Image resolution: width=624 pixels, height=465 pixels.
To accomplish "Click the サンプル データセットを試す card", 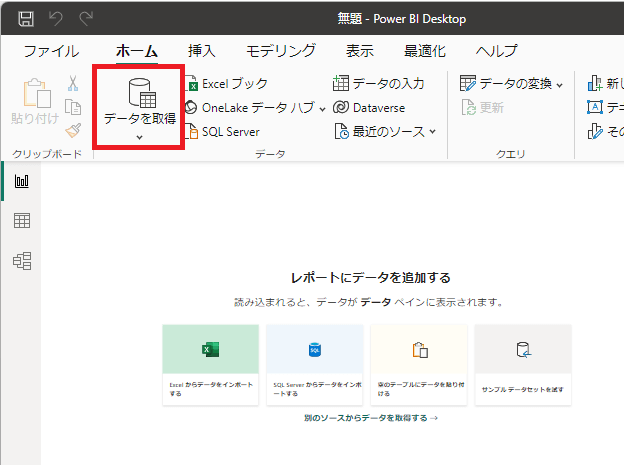I will pyautogui.click(x=523, y=365).
